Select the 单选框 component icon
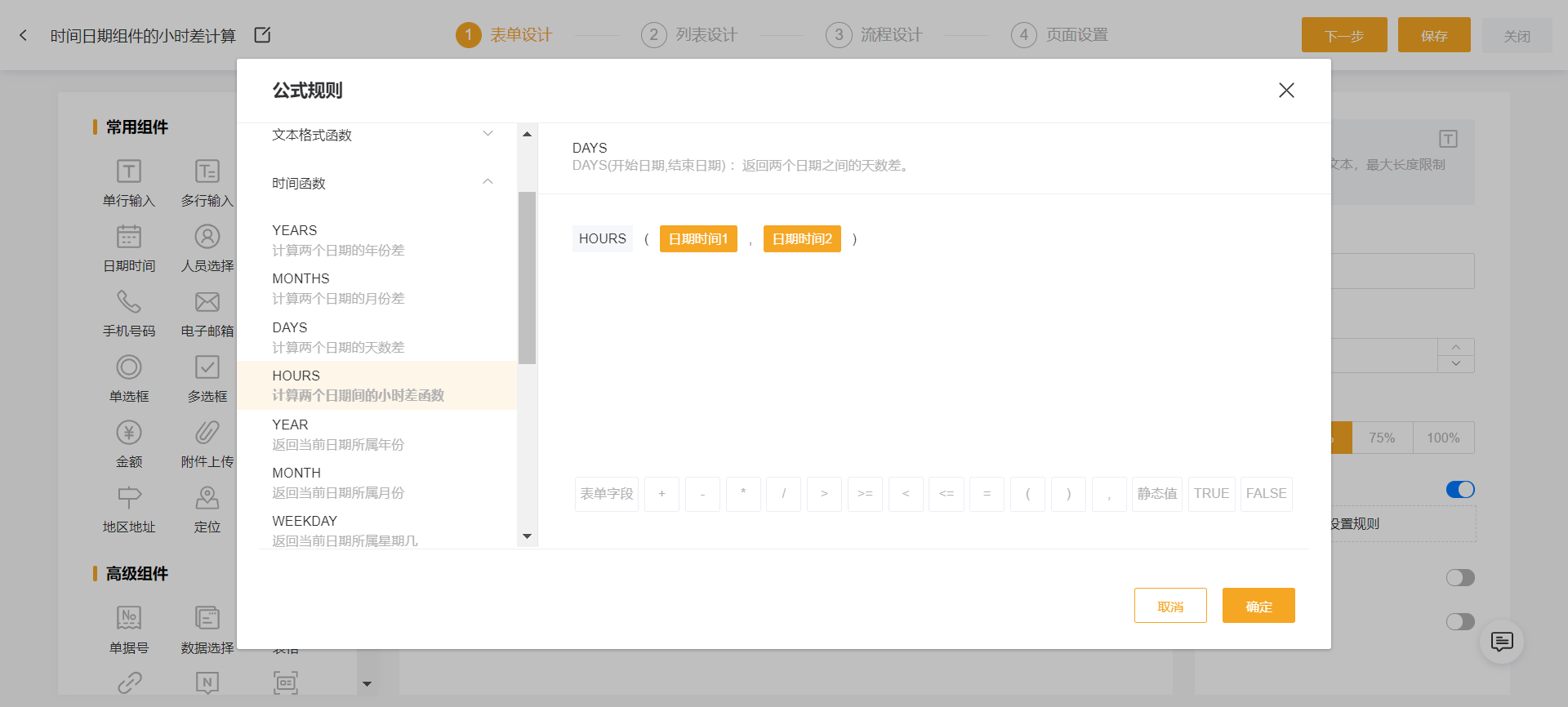 pos(129,367)
